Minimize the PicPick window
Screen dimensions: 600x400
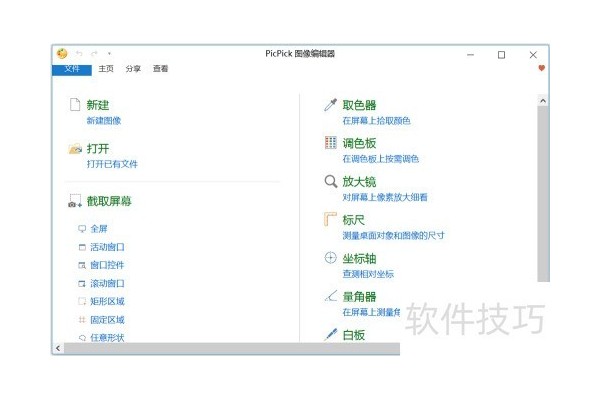[471, 55]
